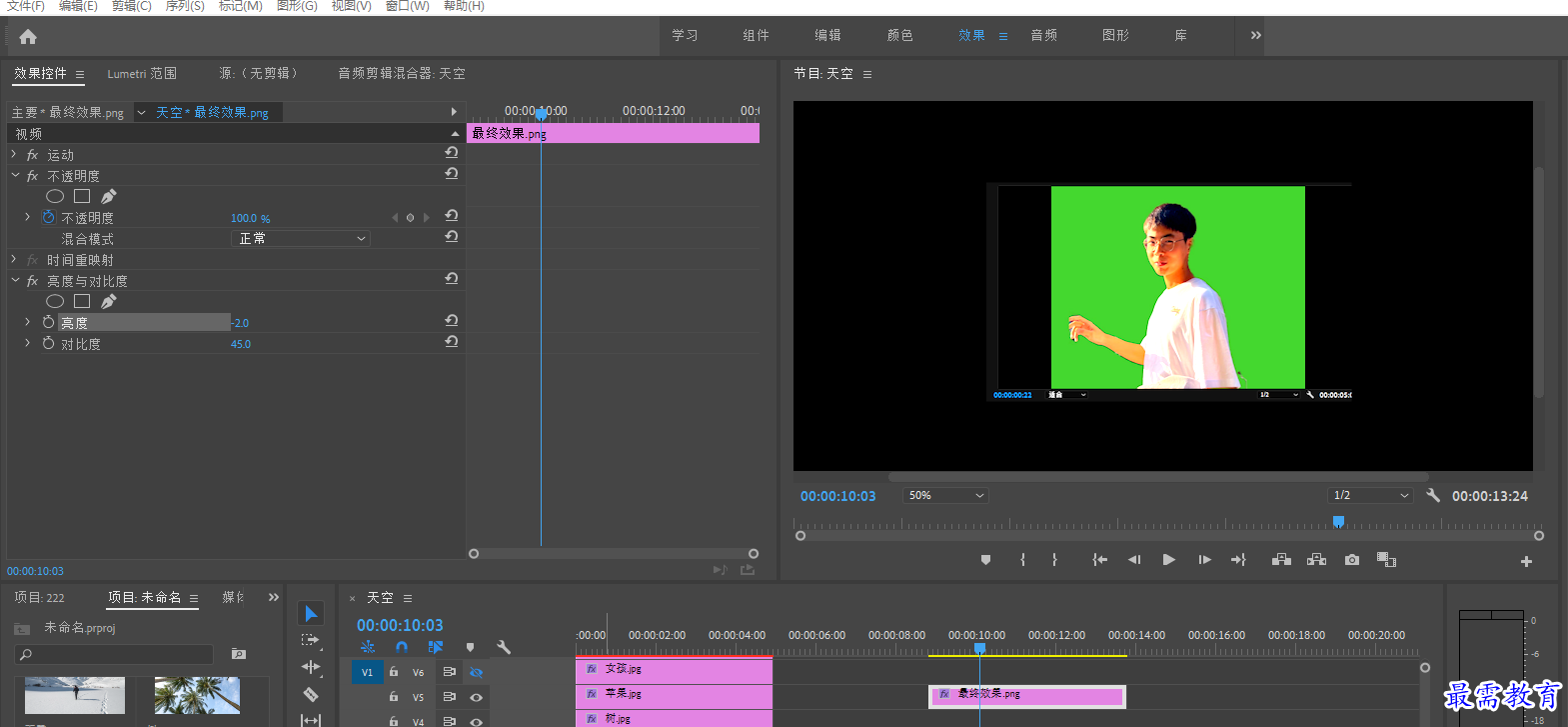Create new bin from search icon
This screenshot has width=1568, height=727.
tap(239, 654)
